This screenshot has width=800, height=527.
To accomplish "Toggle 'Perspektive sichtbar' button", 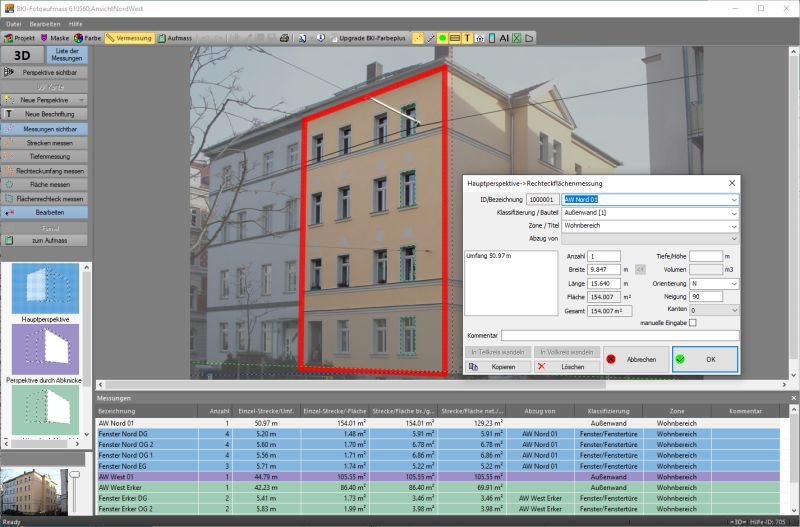I will (x=44, y=72).
